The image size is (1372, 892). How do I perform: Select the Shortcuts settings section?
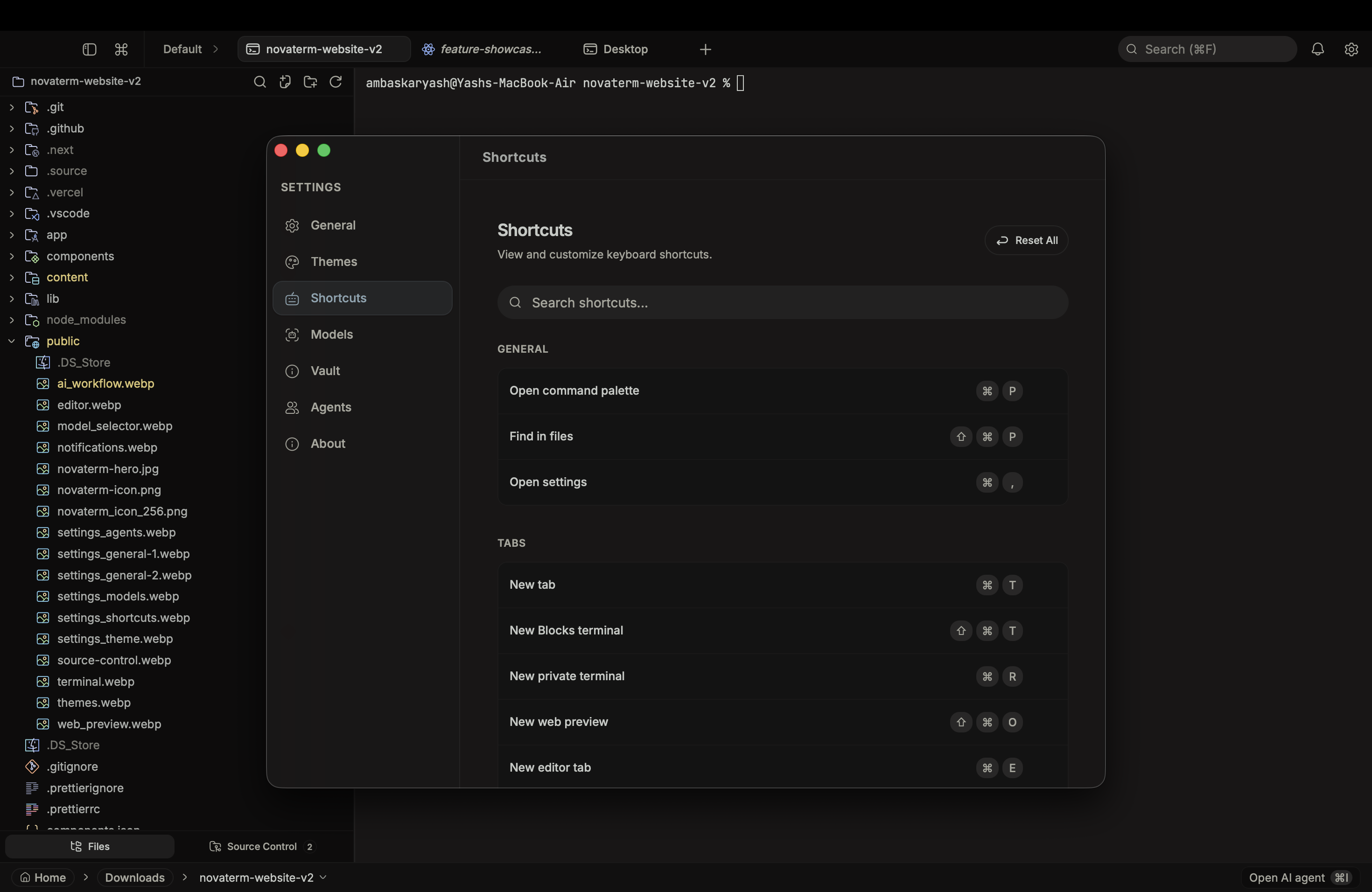coord(362,298)
